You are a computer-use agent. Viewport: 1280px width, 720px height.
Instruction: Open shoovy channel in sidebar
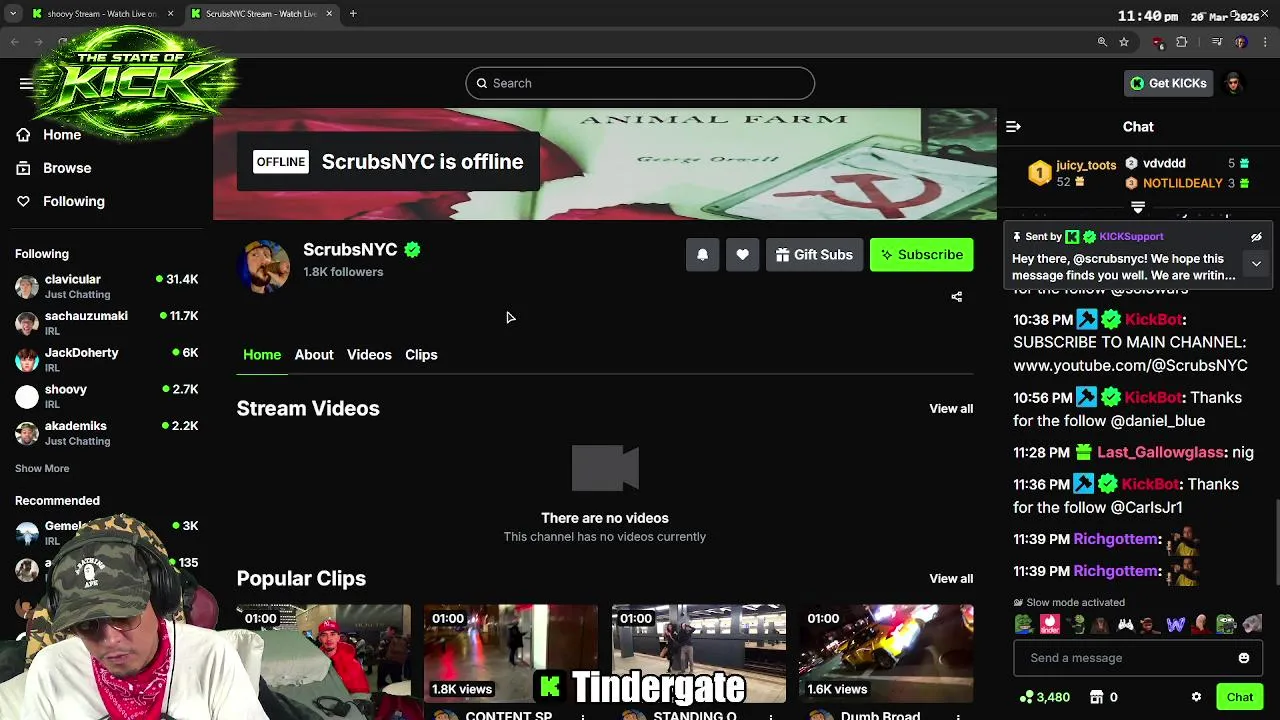(x=106, y=396)
